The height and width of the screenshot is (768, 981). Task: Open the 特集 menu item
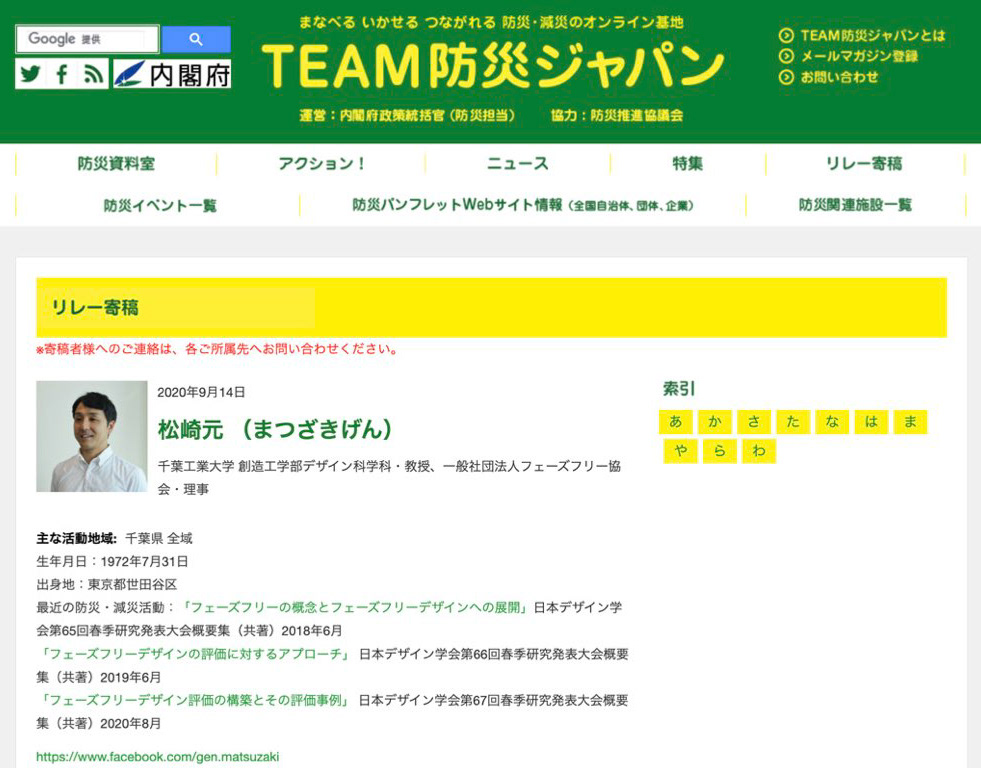688,164
